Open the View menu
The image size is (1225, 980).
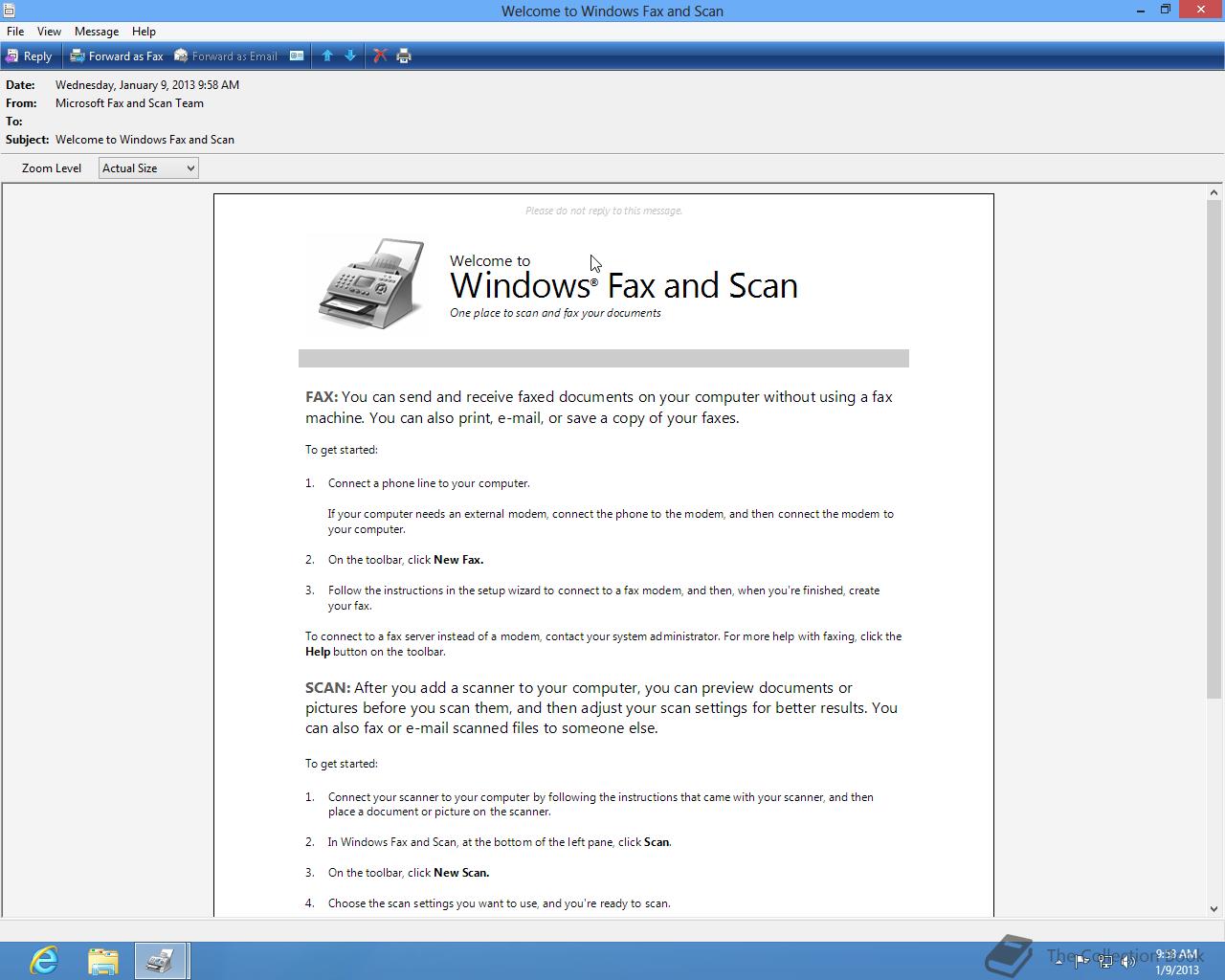coord(49,32)
